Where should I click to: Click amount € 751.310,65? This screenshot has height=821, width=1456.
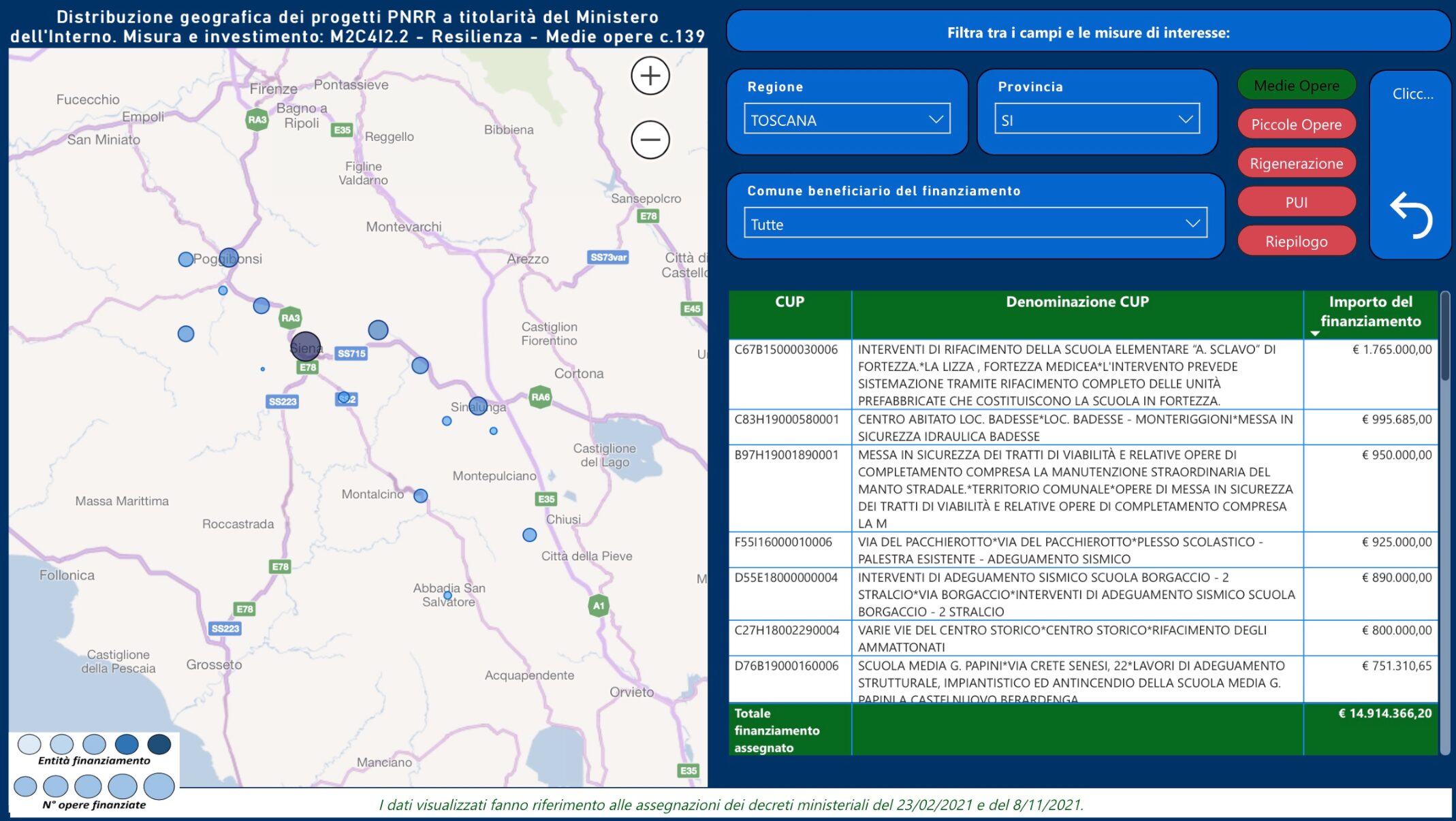click(x=1397, y=666)
